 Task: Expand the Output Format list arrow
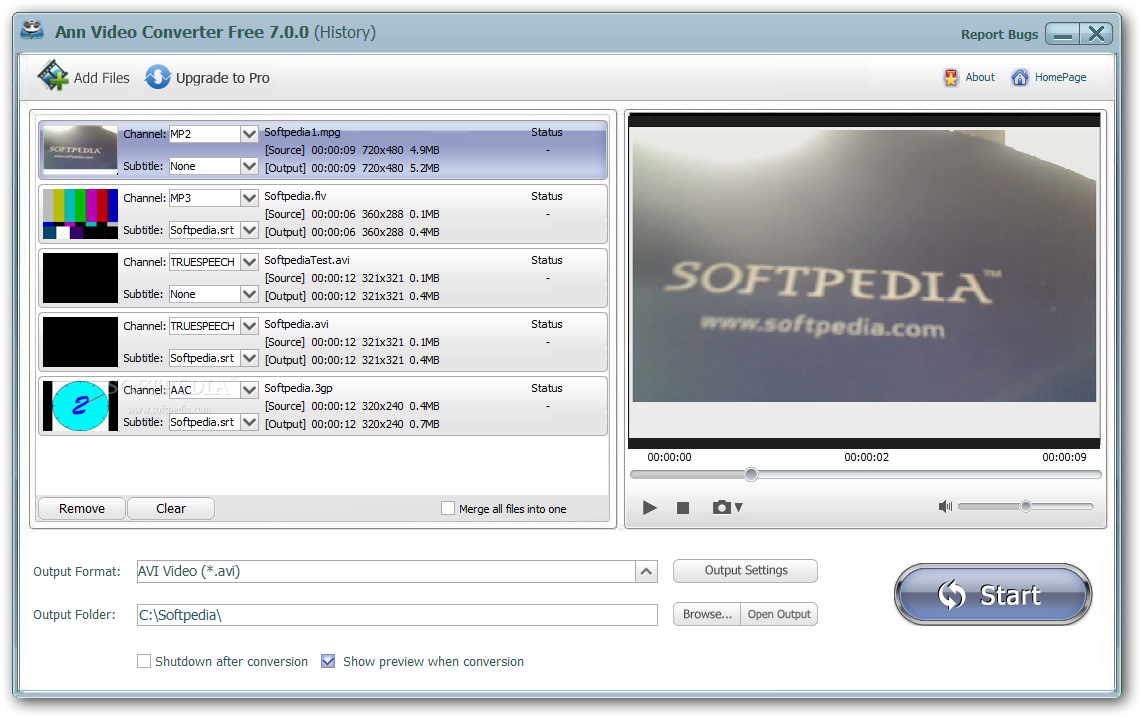[646, 572]
